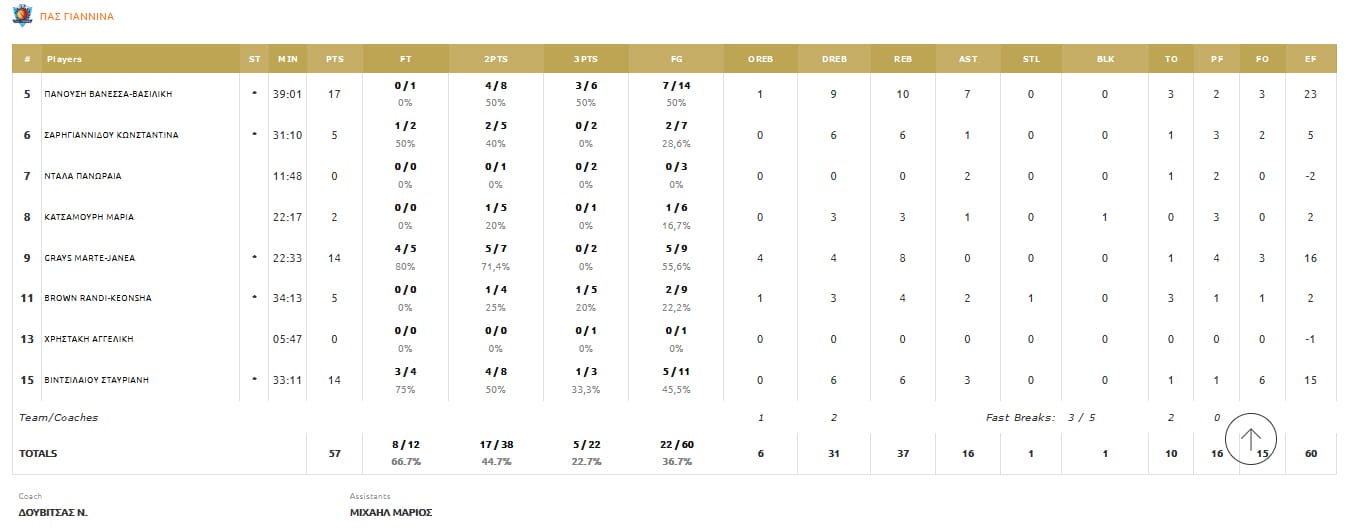Sort by the 3PTS column header
The width and height of the screenshot is (1346, 531).
586,59
